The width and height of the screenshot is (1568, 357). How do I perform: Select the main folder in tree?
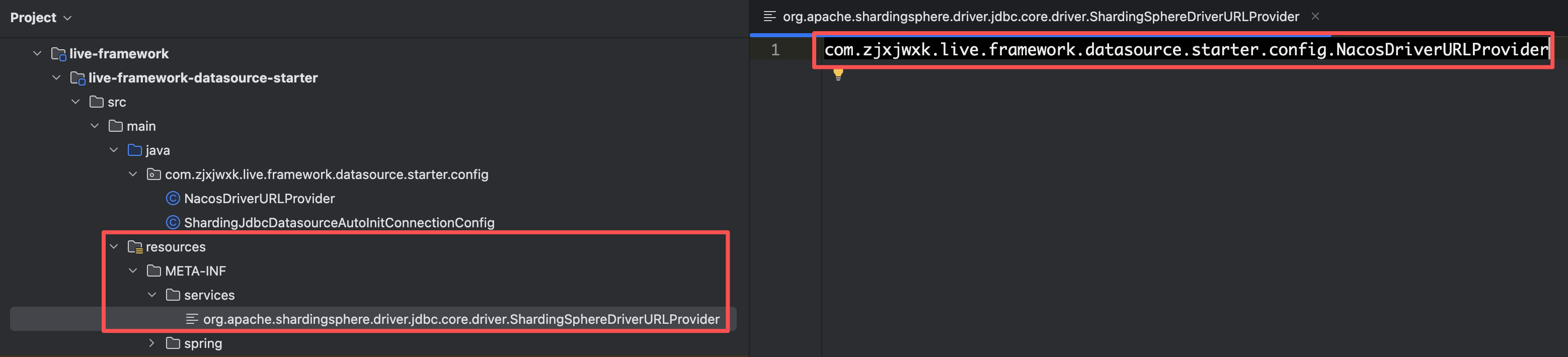coord(140,126)
